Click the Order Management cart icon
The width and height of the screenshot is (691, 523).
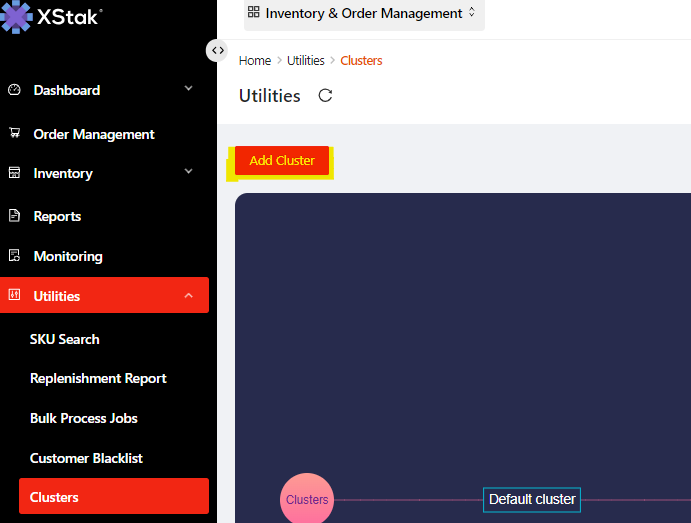14,133
